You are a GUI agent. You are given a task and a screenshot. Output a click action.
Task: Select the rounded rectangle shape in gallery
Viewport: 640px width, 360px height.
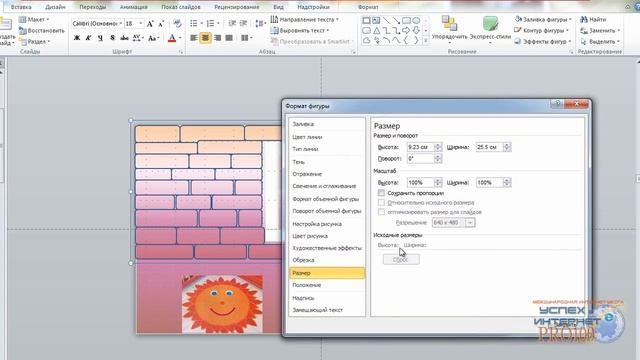point(366,31)
